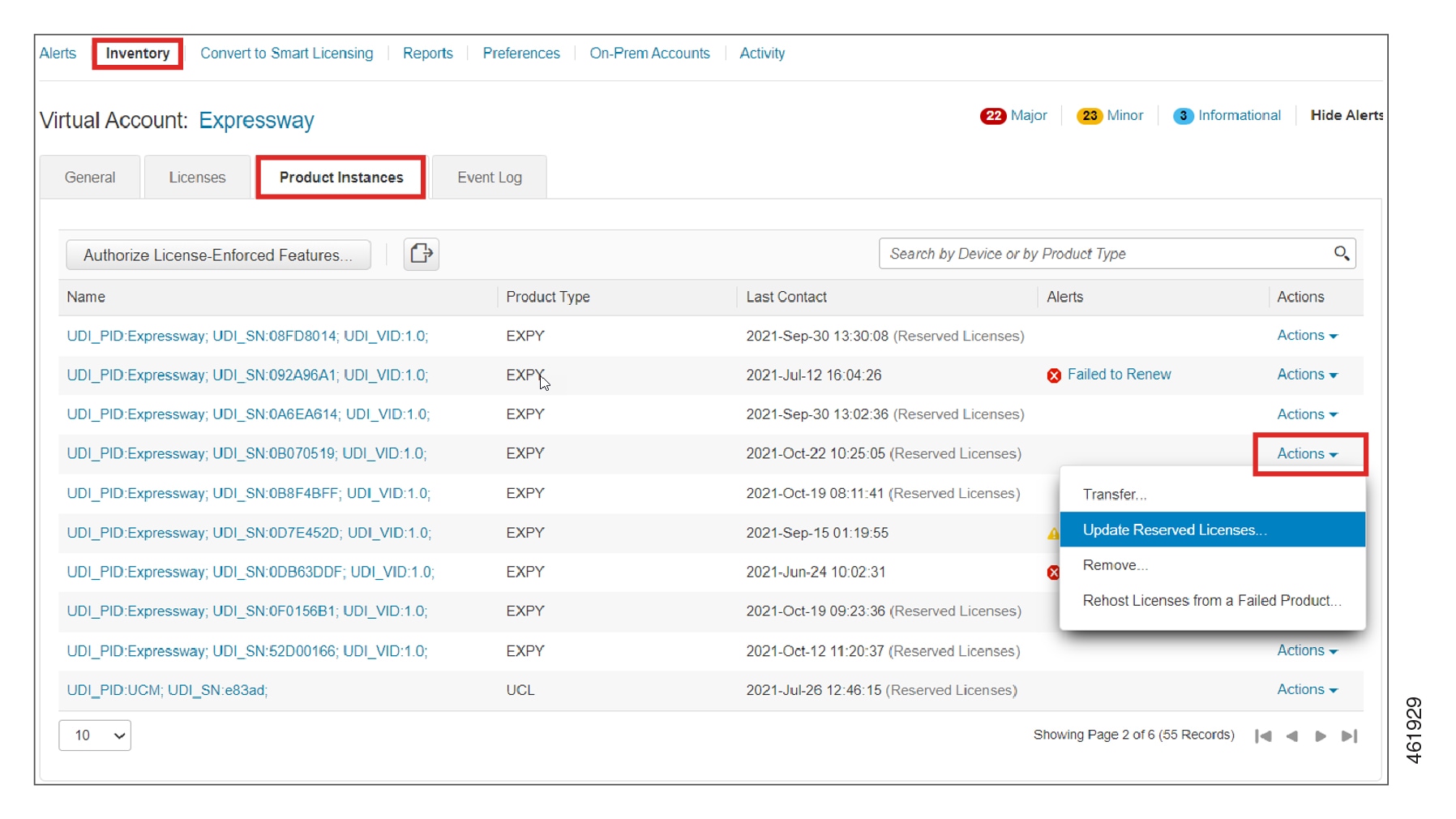
Task: Open product instance UDI_SN:0A6EA614
Action: coord(248,414)
